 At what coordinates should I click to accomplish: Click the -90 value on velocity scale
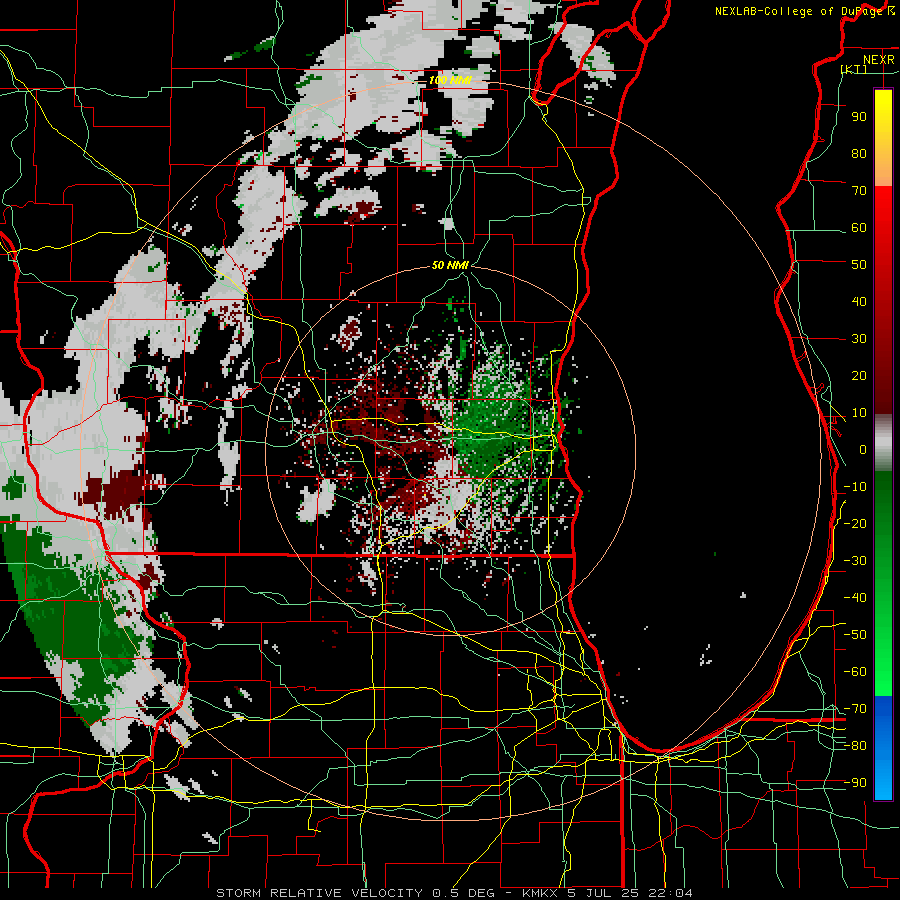pos(855,783)
